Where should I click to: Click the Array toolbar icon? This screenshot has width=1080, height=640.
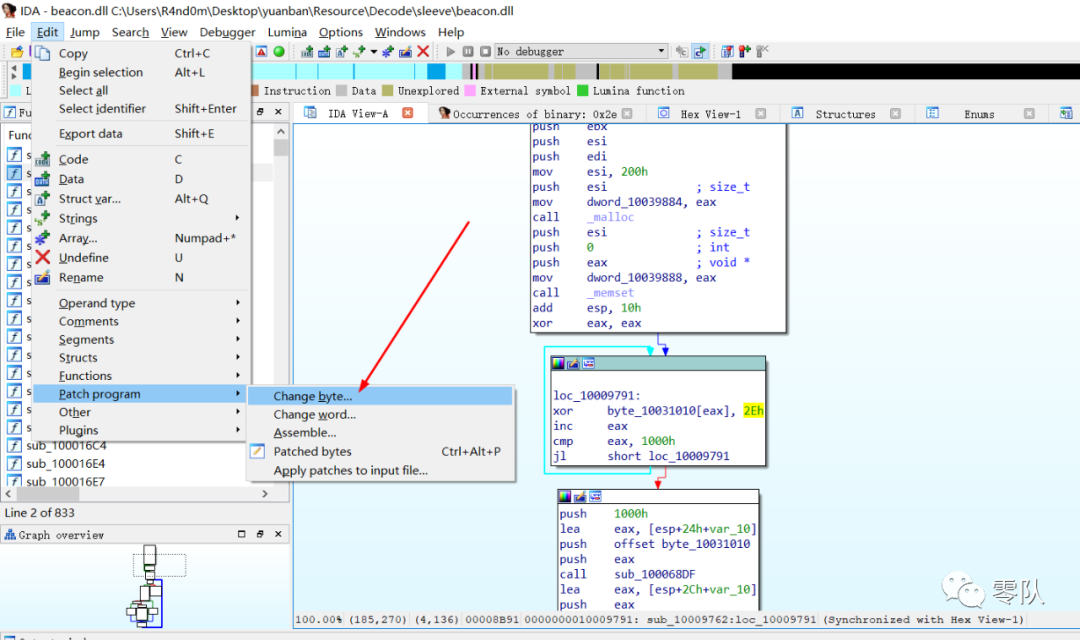[x=388, y=52]
